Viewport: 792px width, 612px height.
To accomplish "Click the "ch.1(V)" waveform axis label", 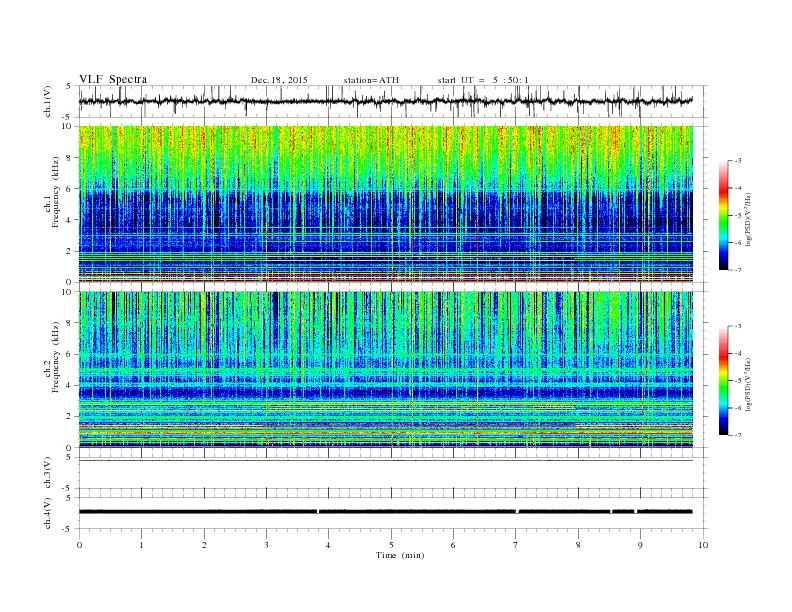I will 48,101.
